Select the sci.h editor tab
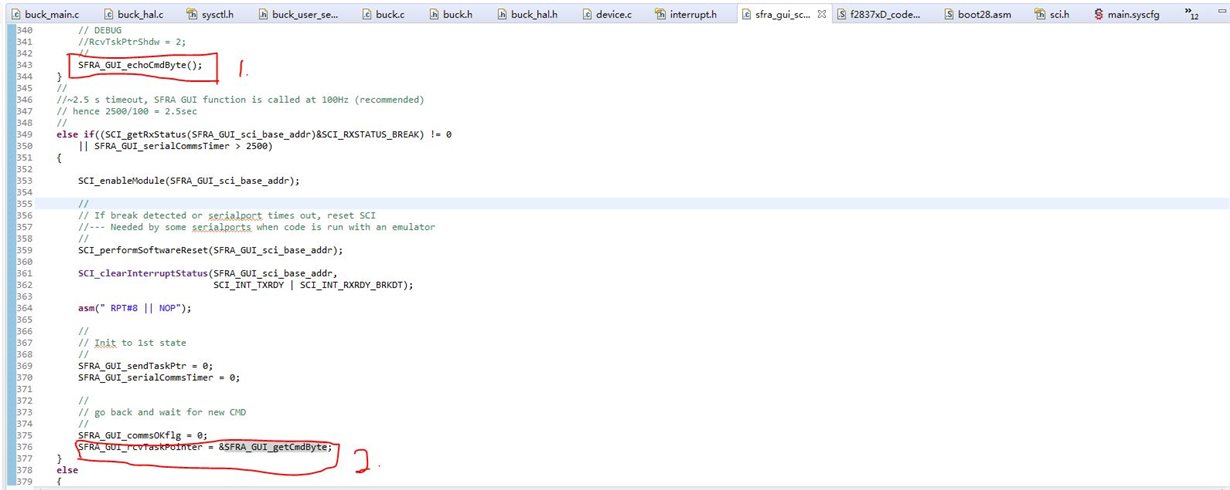 (1051, 15)
